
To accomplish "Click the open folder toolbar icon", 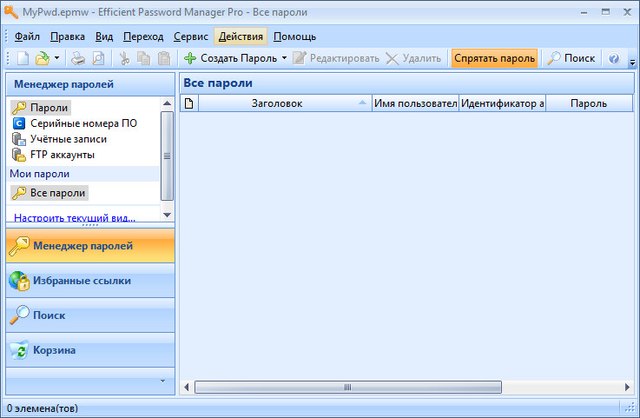I will click(42, 58).
